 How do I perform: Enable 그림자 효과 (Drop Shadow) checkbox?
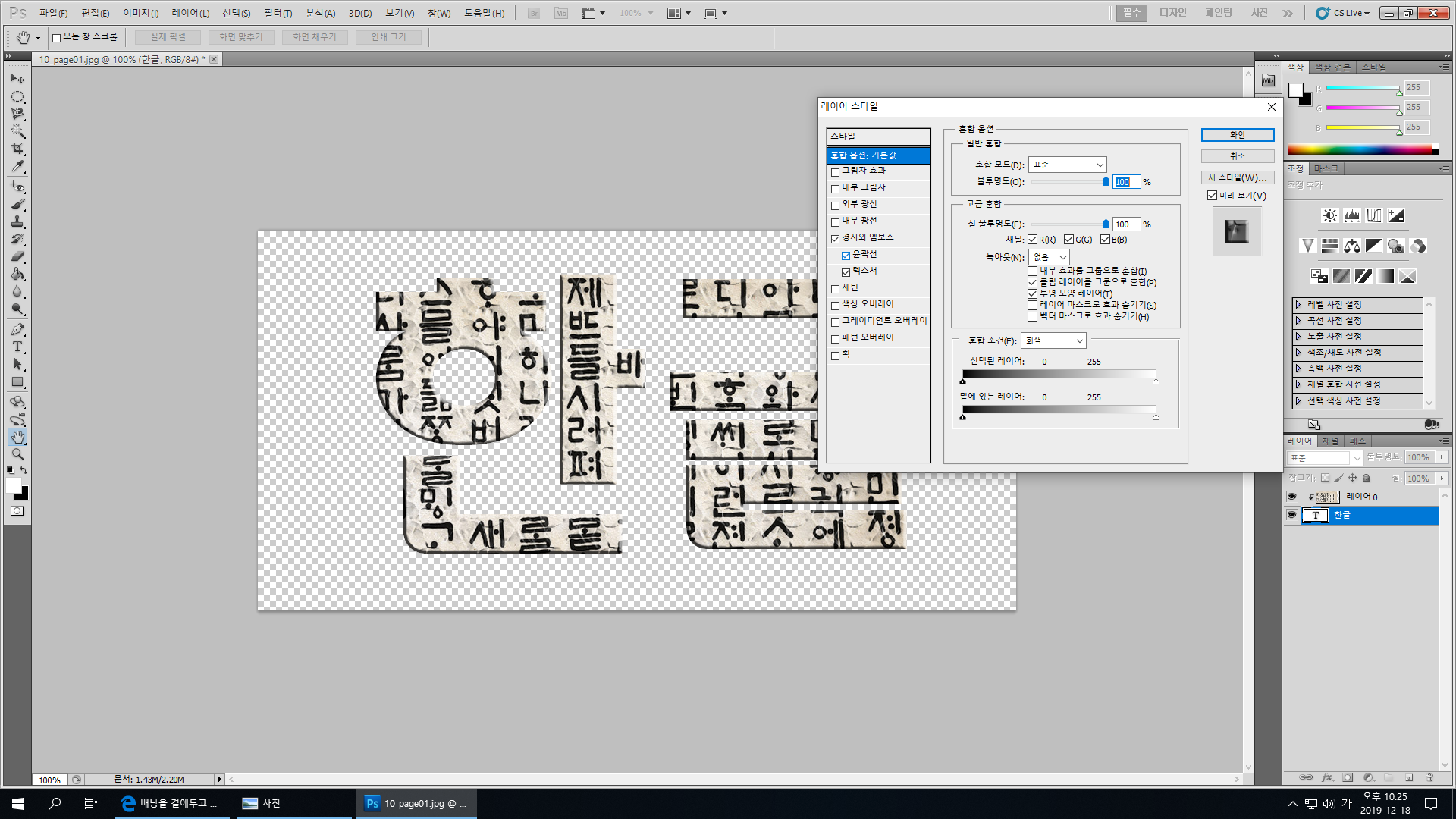click(x=835, y=172)
